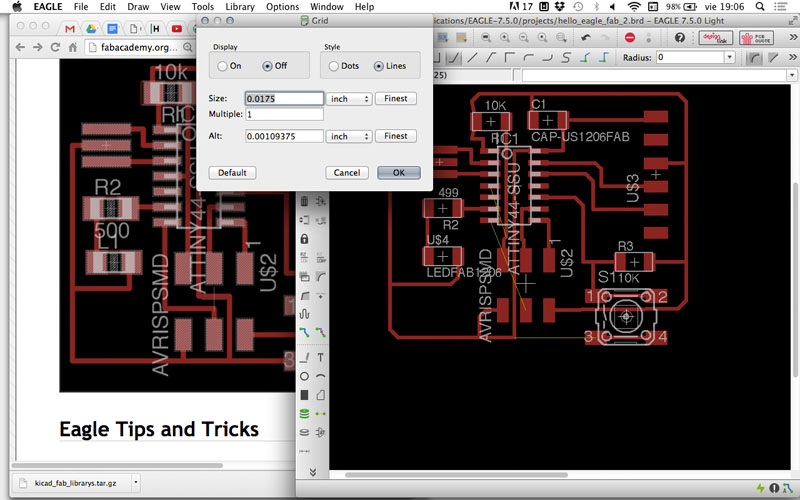Switch to the YouTube tab in Chrome

[x=177, y=29]
